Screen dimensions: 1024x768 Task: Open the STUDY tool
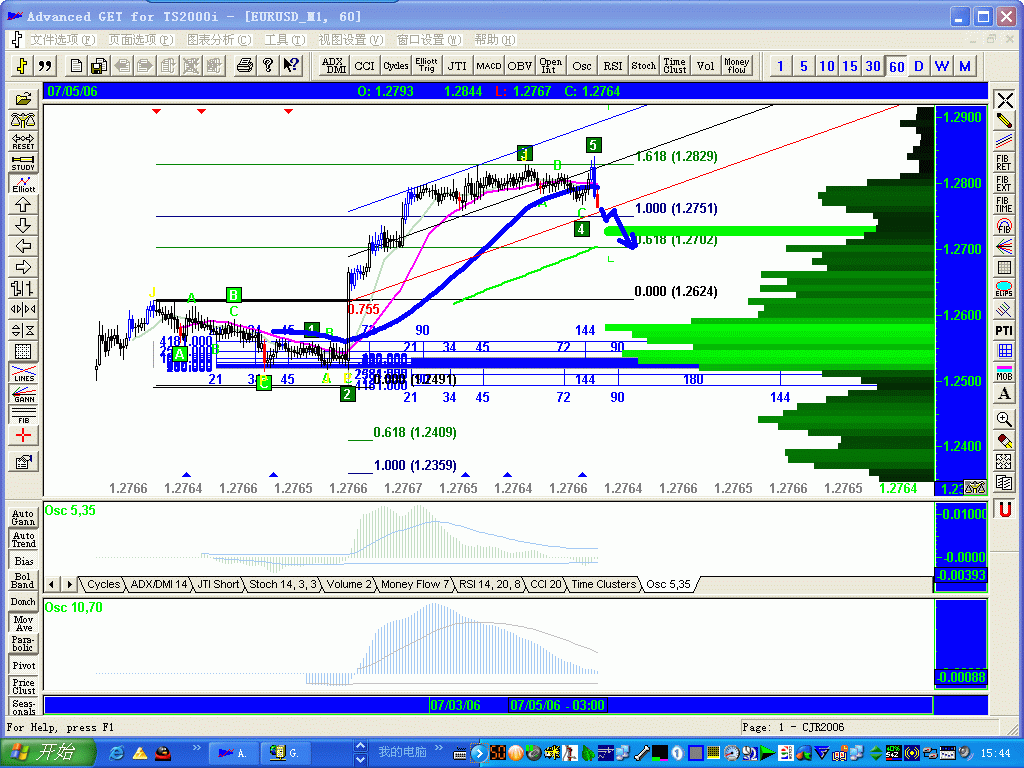coord(24,163)
